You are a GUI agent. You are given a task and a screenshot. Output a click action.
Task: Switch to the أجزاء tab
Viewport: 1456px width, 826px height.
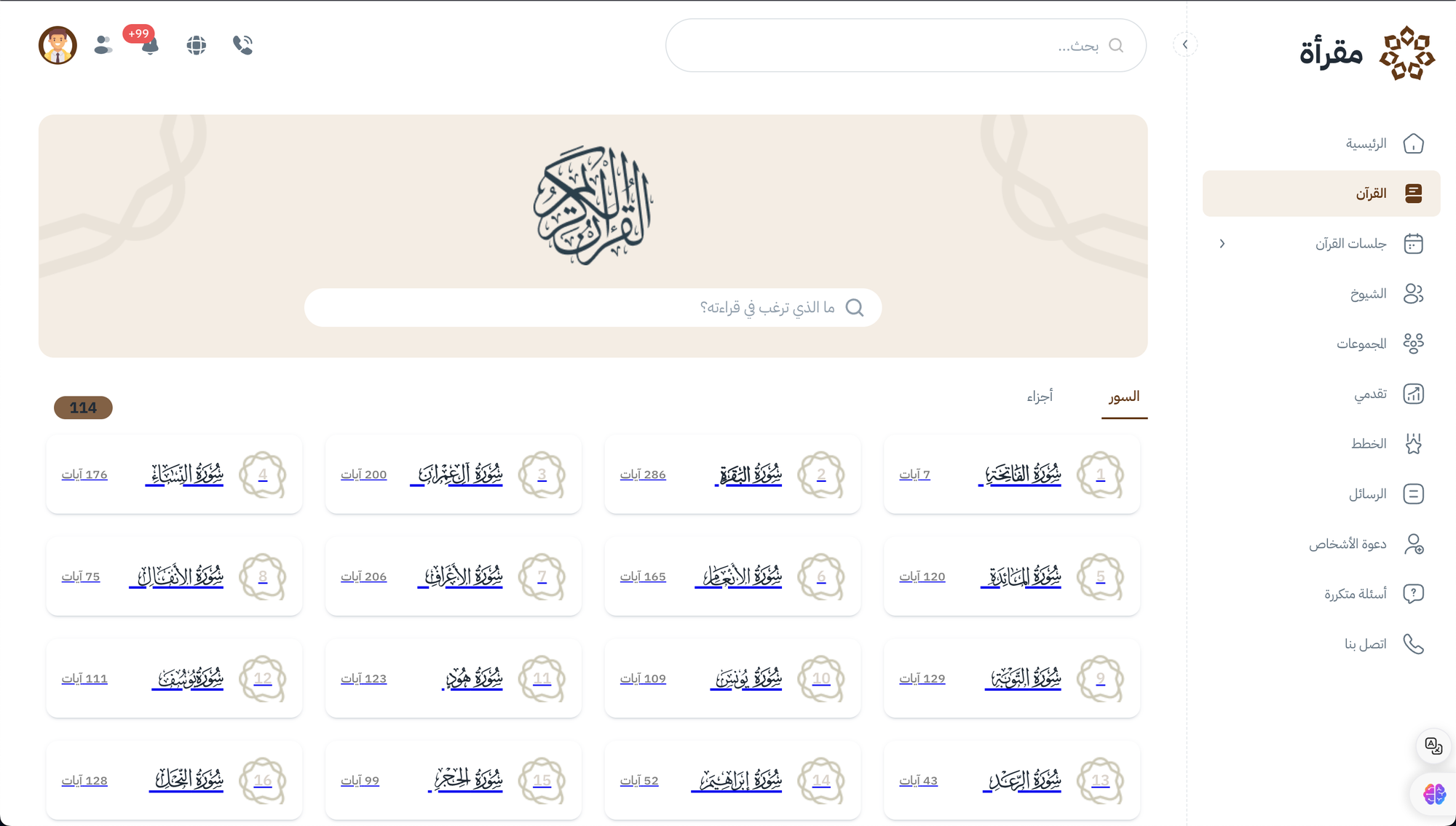pyautogui.click(x=1040, y=397)
